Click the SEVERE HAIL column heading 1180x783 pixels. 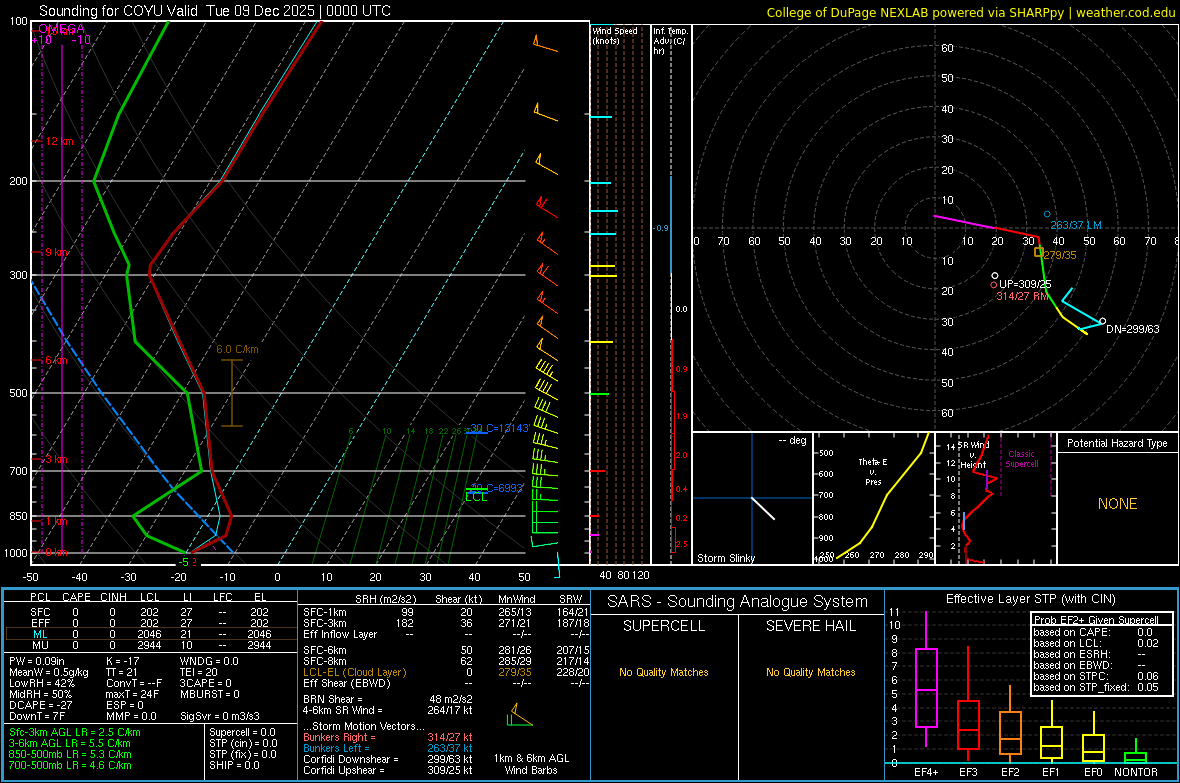coord(810,626)
